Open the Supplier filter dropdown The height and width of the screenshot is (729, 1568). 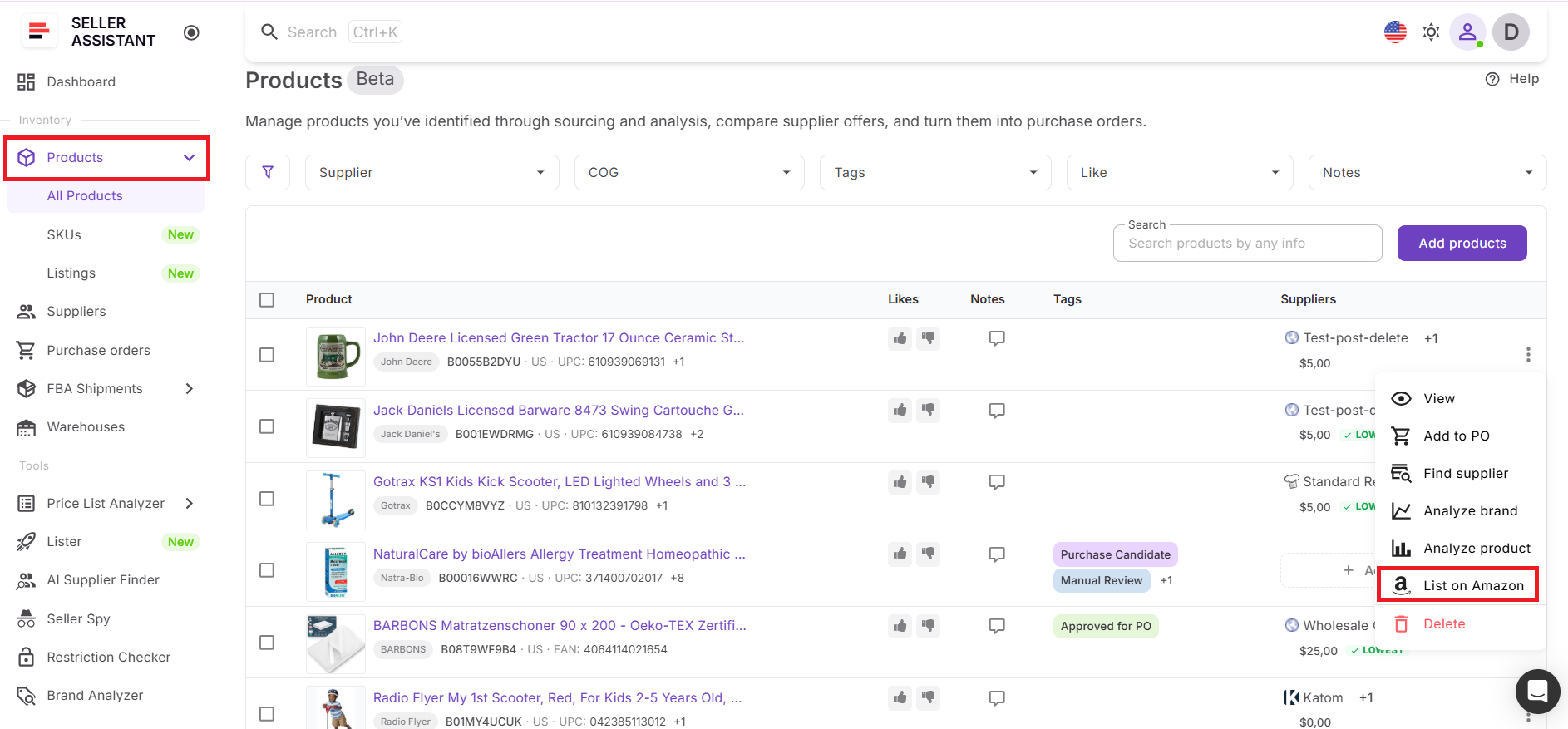(431, 172)
